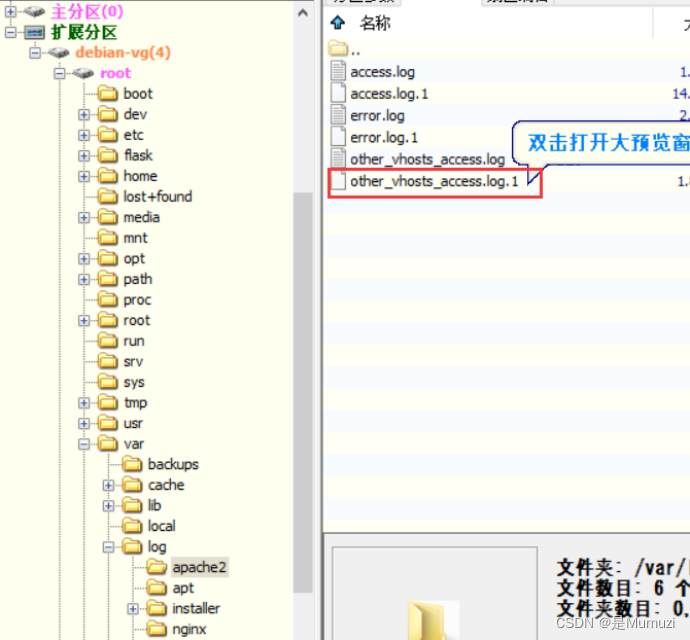Select the 'media' tree label
The height and width of the screenshot is (640, 690).
click(x=141, y=217)
